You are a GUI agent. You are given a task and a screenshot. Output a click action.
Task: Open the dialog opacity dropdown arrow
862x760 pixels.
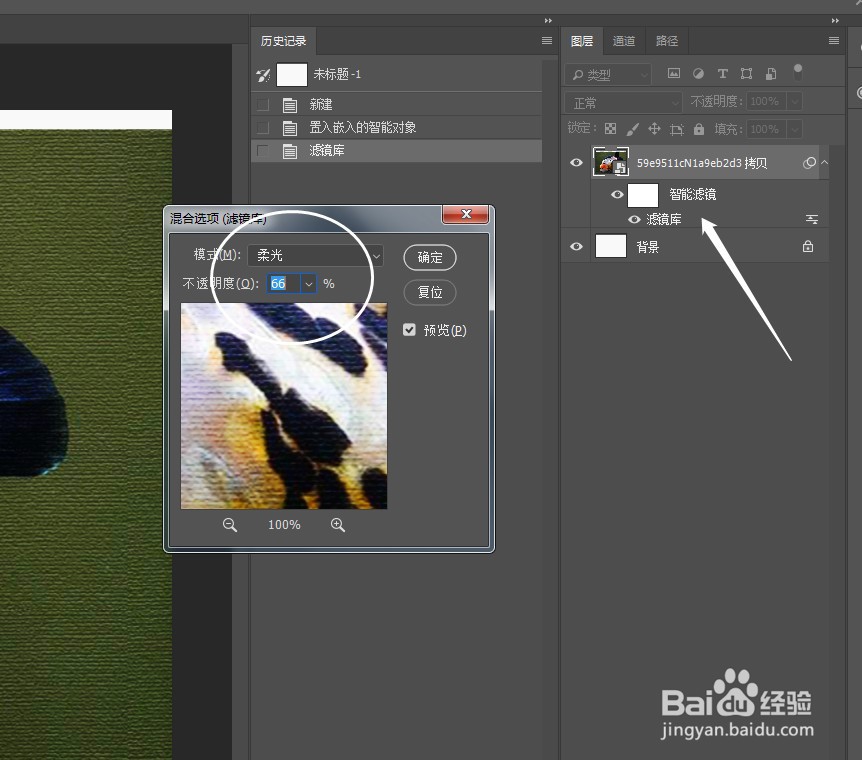coord(309,284)
